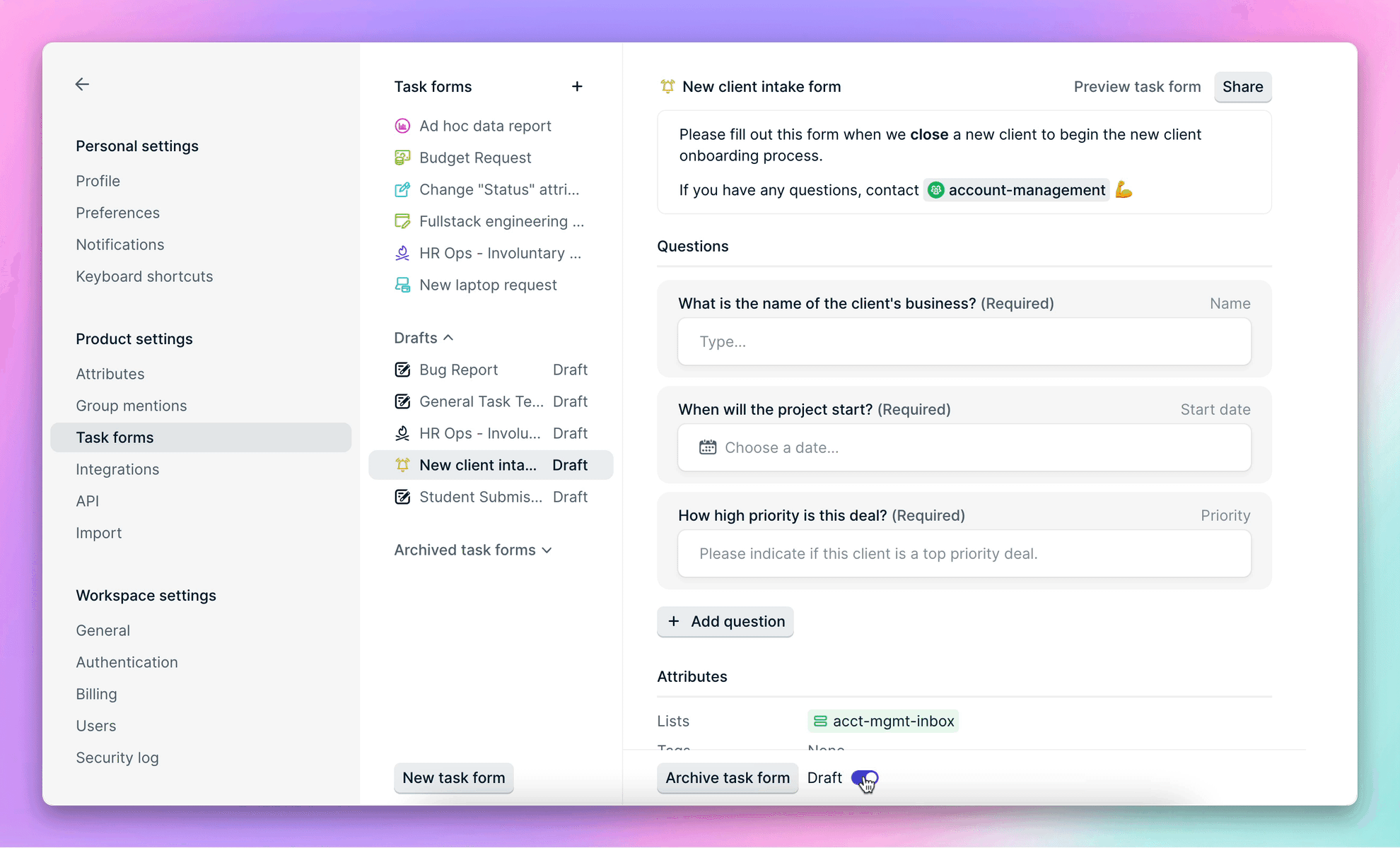Image resolution: width=1400 pixels, height=848 pixels.
Task: Click the Ad hoc data report chart icon
Action: tap(402, 126)
